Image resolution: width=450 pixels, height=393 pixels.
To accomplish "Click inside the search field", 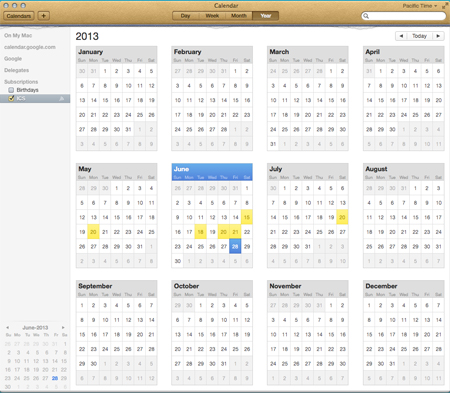I will tap(404, 16).
